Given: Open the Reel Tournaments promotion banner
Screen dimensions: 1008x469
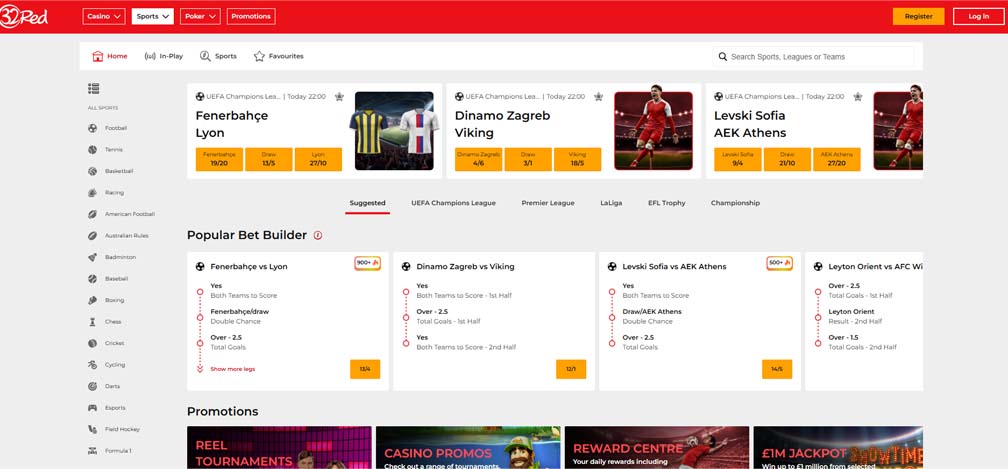Looking at the screenshot, I should 279,448.
